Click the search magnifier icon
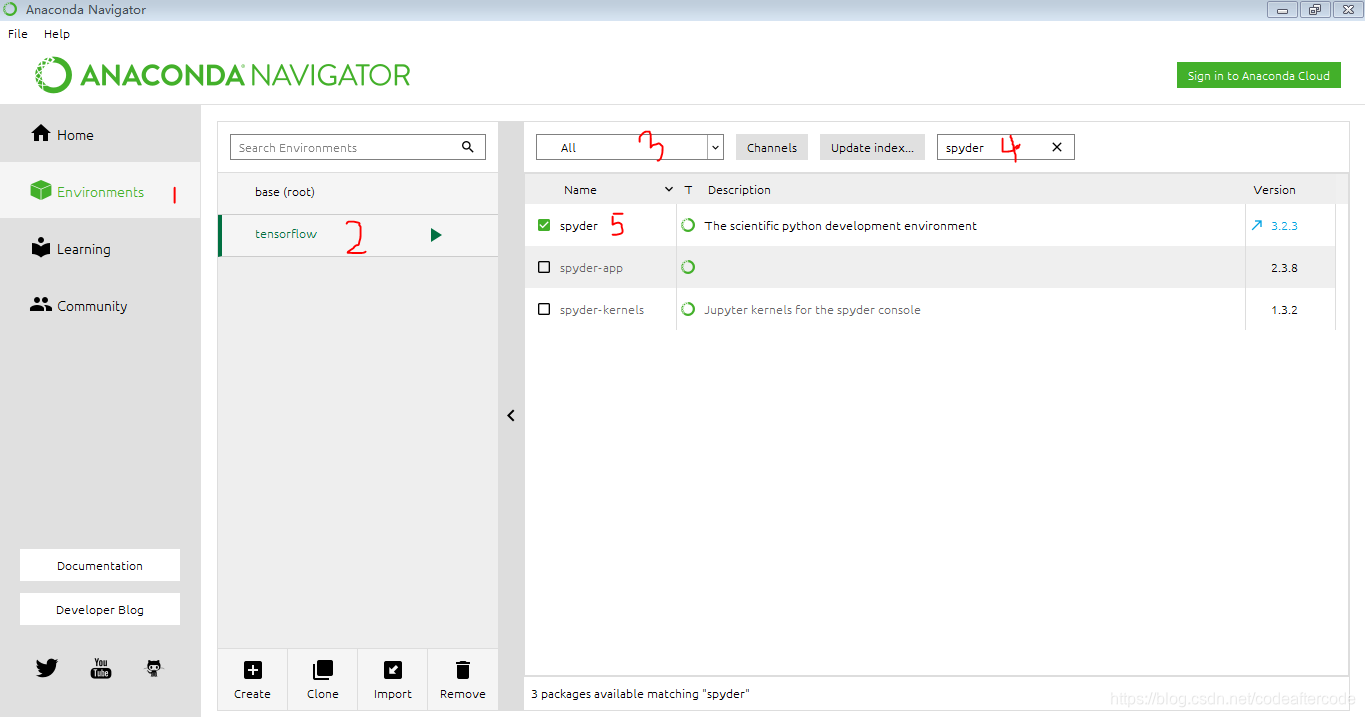The width and height of the screenshot is (1365, 717). click(468, 147)
